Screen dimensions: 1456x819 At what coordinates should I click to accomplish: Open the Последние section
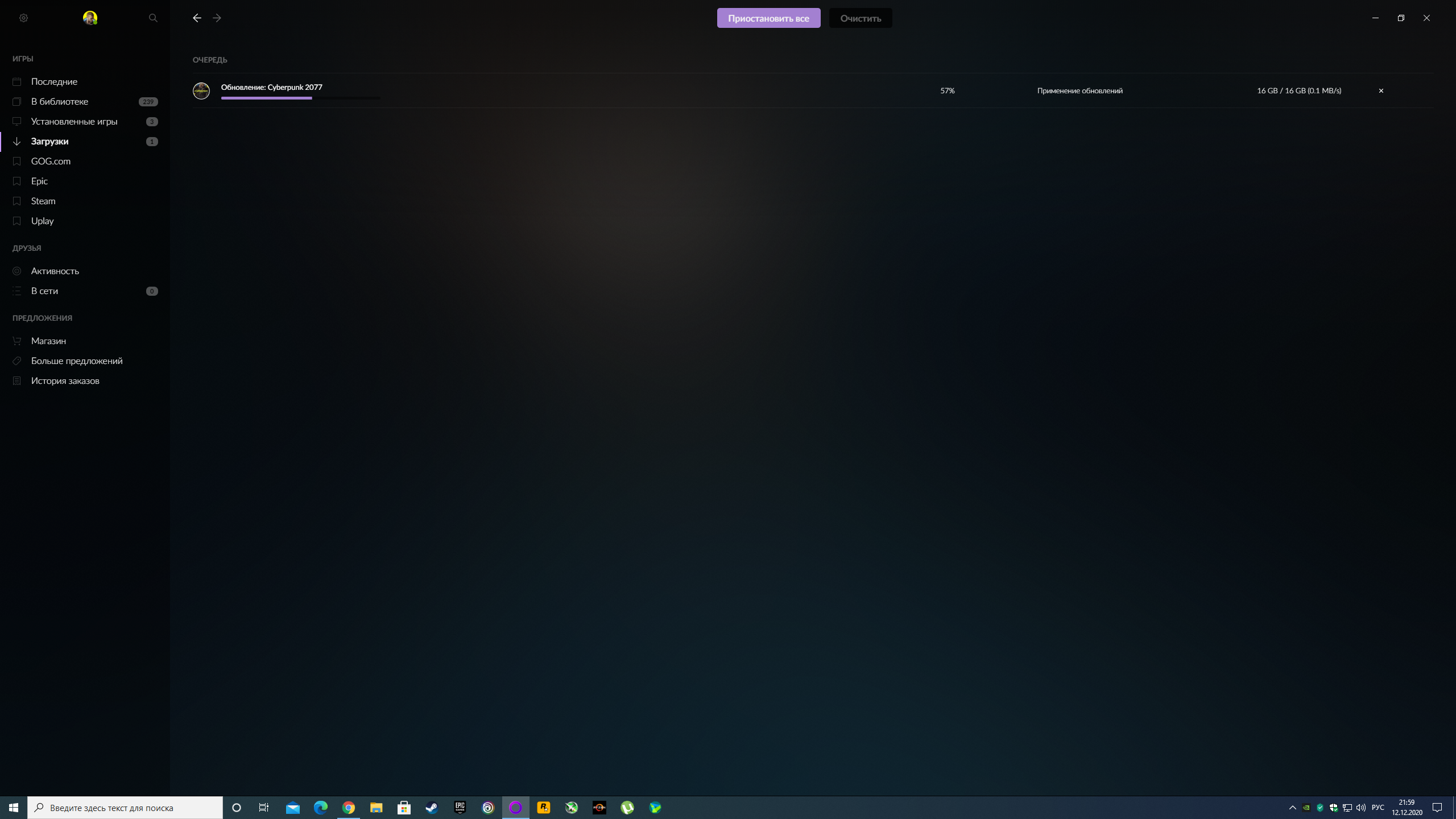(x=54, y=81)
